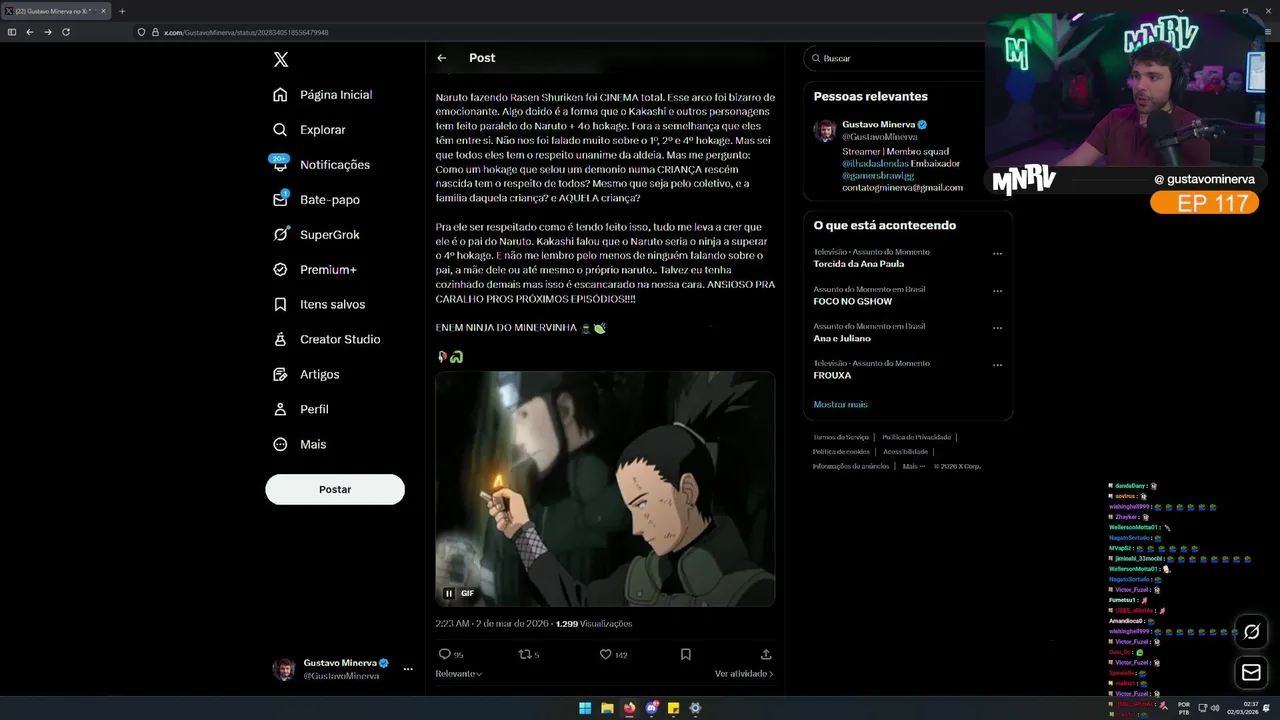
Task: Click 1.299 Visualizações view count
Action: point(594,624)
